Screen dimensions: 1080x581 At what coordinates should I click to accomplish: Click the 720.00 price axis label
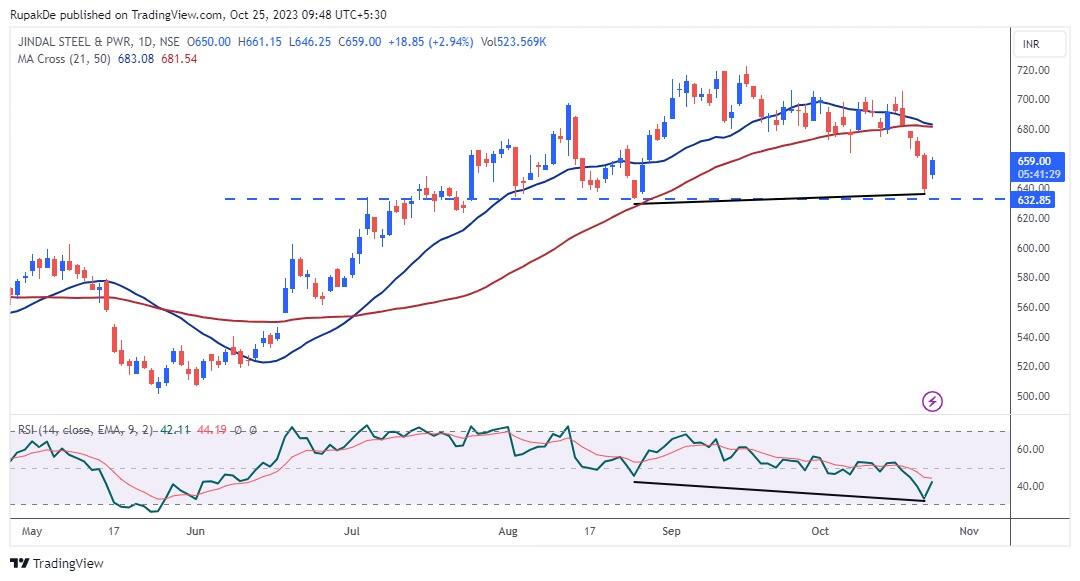(x=1033, y=70)
